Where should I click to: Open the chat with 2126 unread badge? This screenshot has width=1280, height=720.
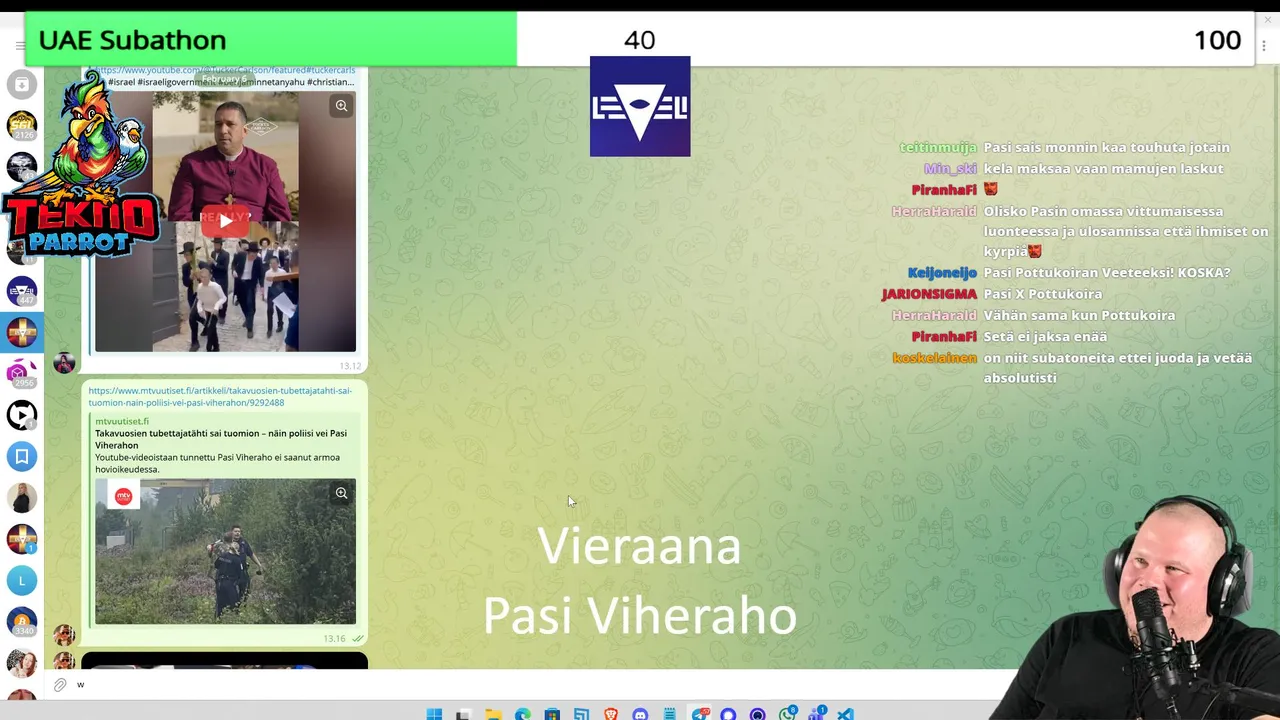tap(22, 126)
